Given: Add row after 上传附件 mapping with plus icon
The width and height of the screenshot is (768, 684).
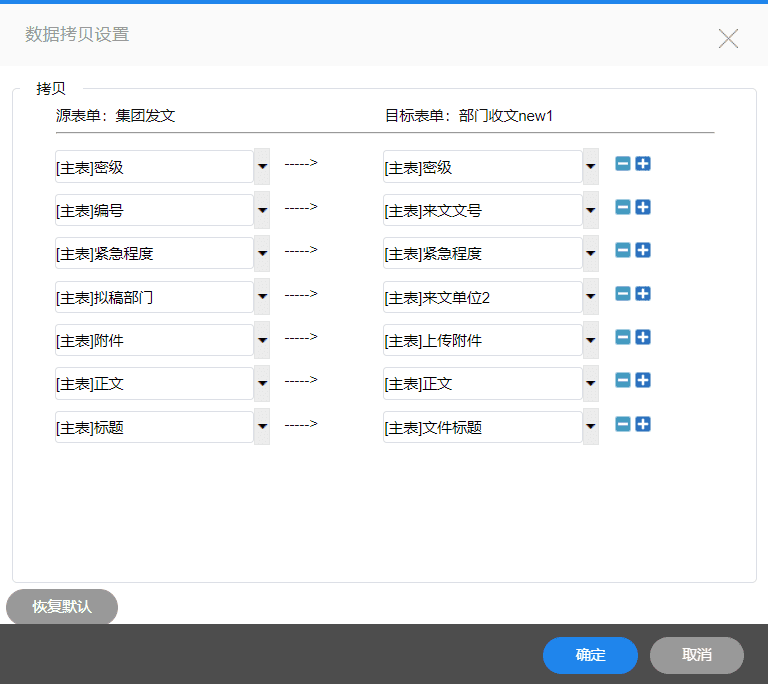Looking at the screenshot, I should click(x=643, y=337).
